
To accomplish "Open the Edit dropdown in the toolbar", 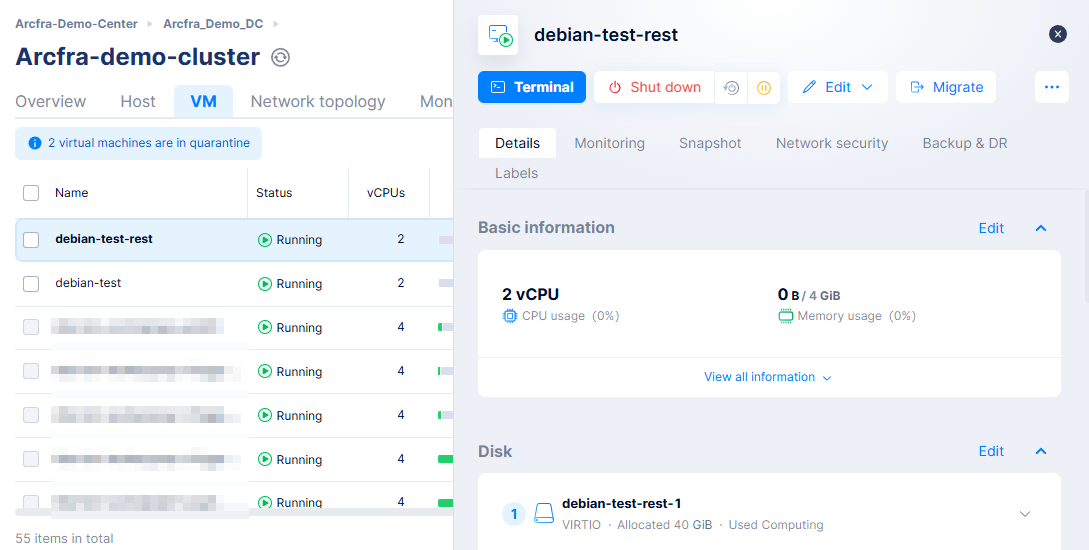I will 837,87.
